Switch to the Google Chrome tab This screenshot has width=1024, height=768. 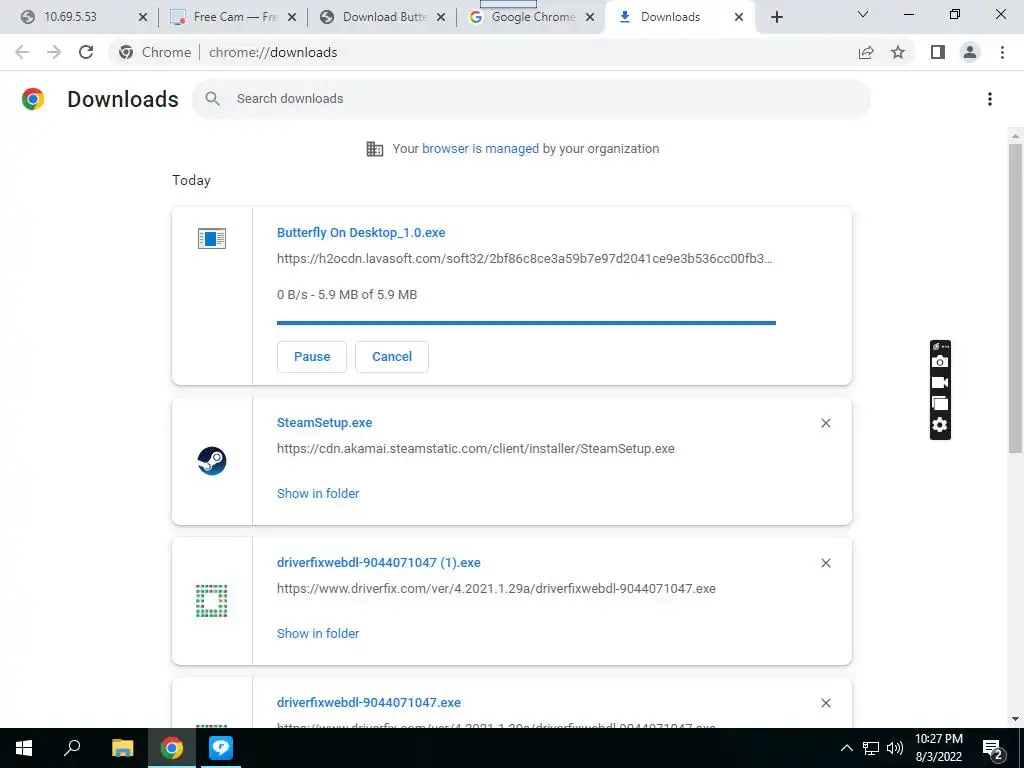tap(533, 17)
